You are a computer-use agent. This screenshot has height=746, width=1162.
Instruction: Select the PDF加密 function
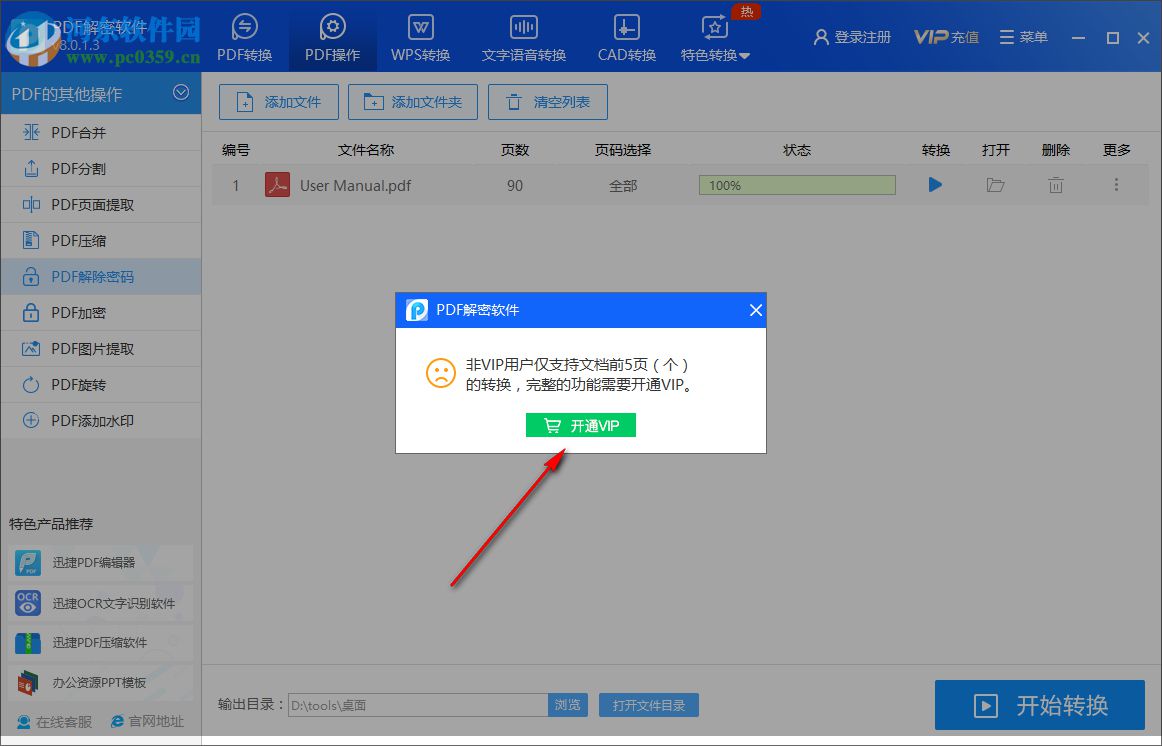click(x=75, y=312)
